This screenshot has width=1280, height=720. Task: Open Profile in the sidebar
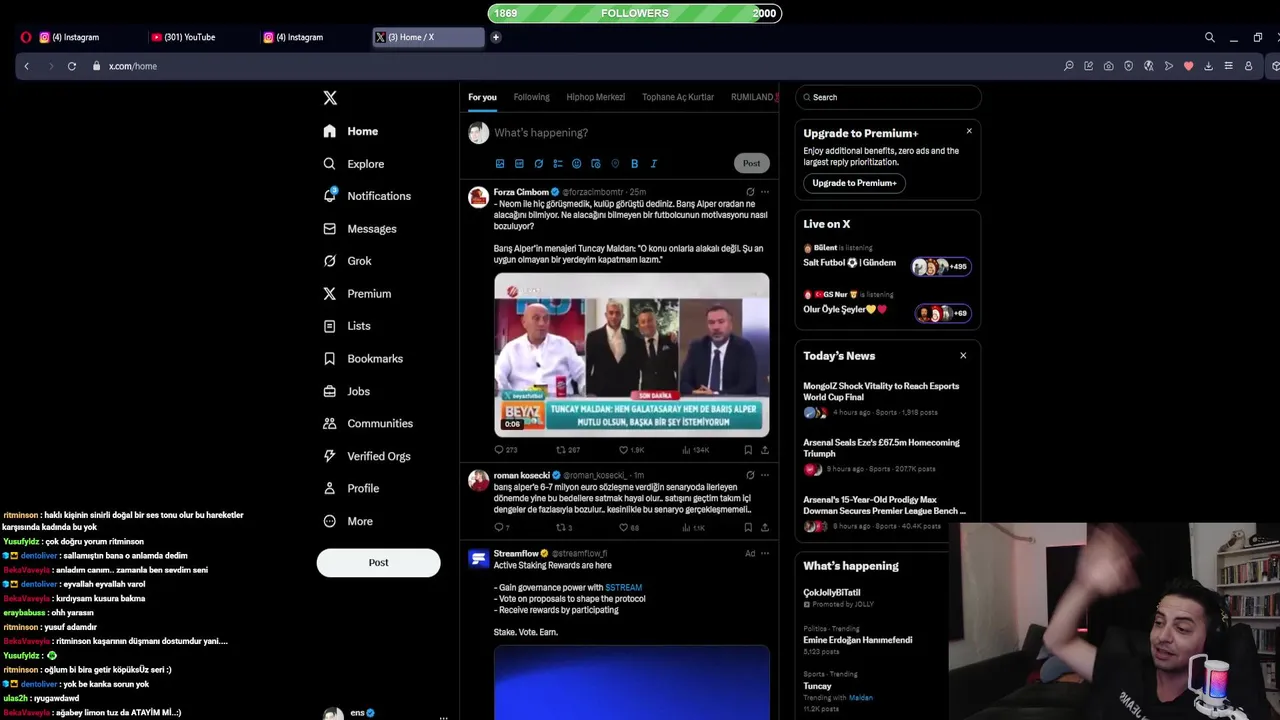pyautogui.click(x=351, y=488)
